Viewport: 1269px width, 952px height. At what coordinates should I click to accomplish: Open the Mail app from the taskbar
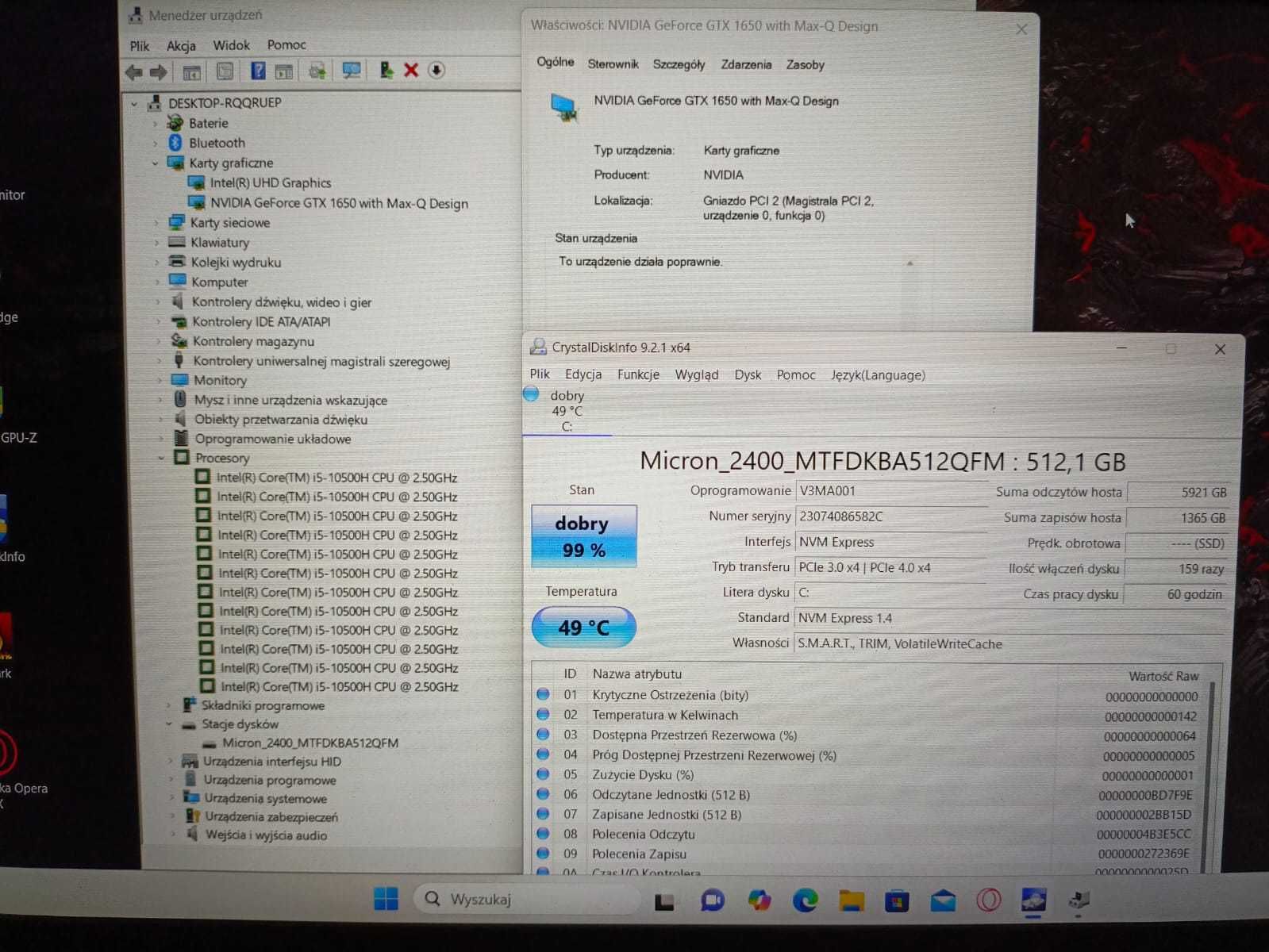click(943, 900)
